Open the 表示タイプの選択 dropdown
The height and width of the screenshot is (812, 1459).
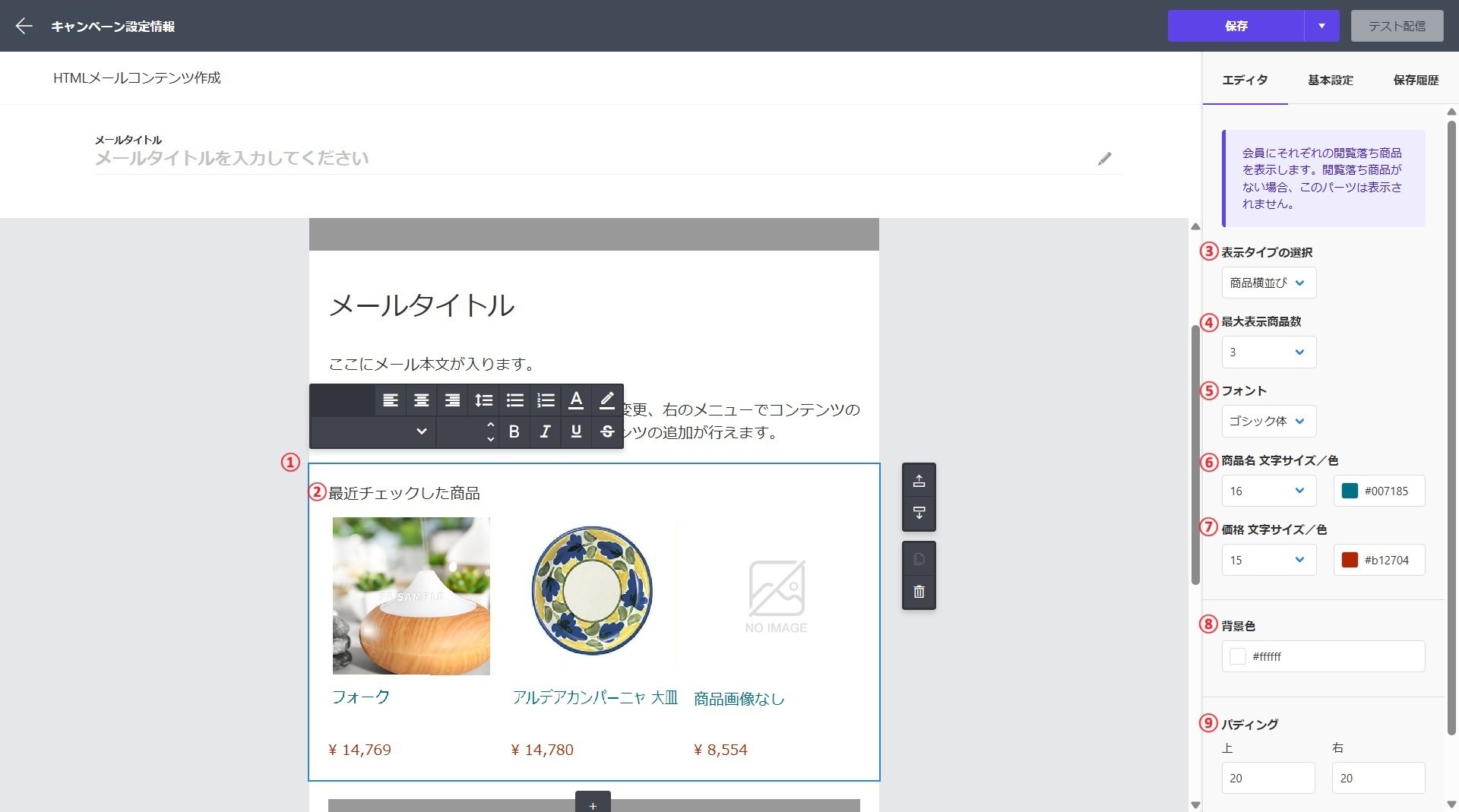[1268, 283]
